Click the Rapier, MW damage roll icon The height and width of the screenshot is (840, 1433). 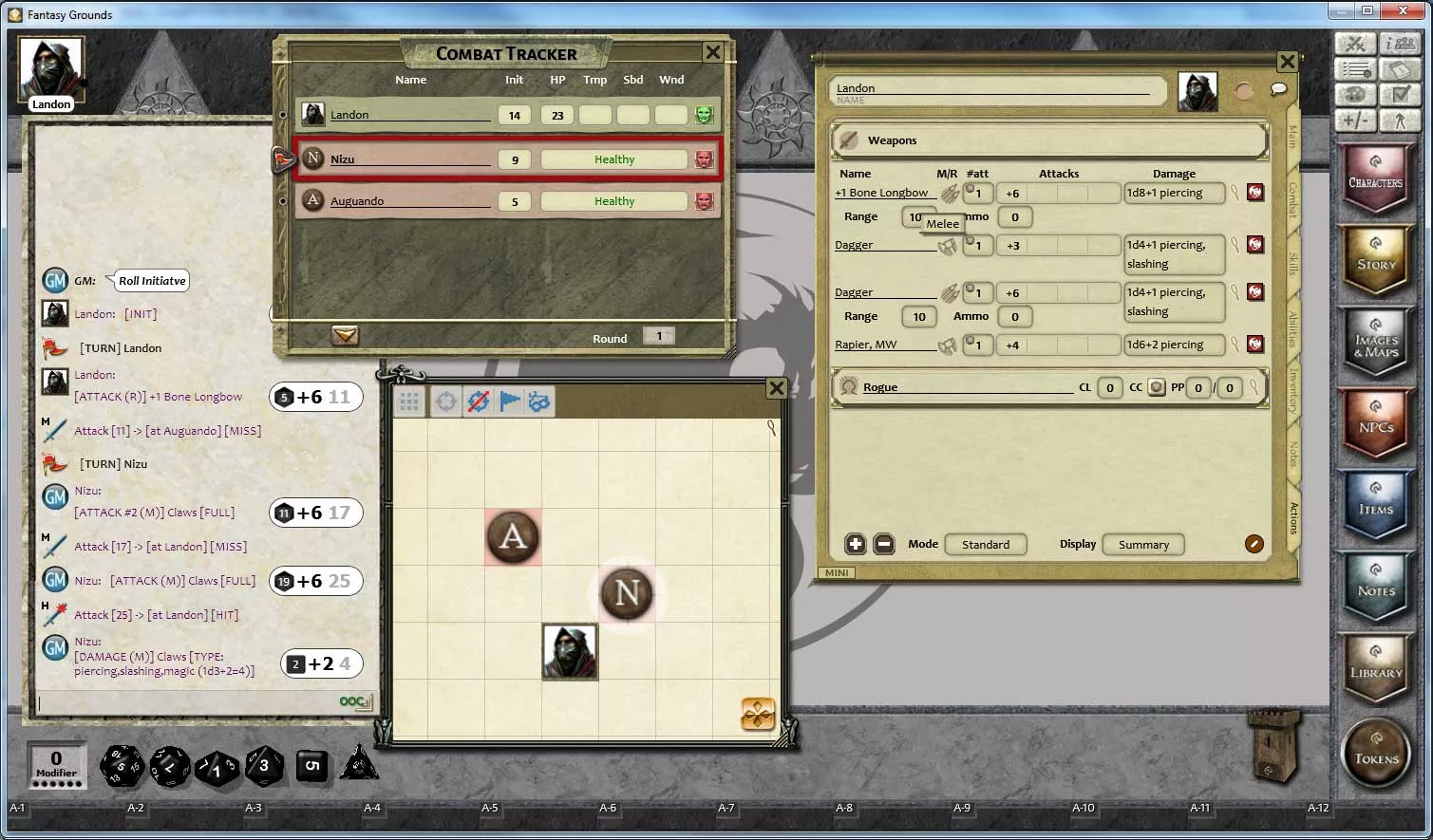1254,344
